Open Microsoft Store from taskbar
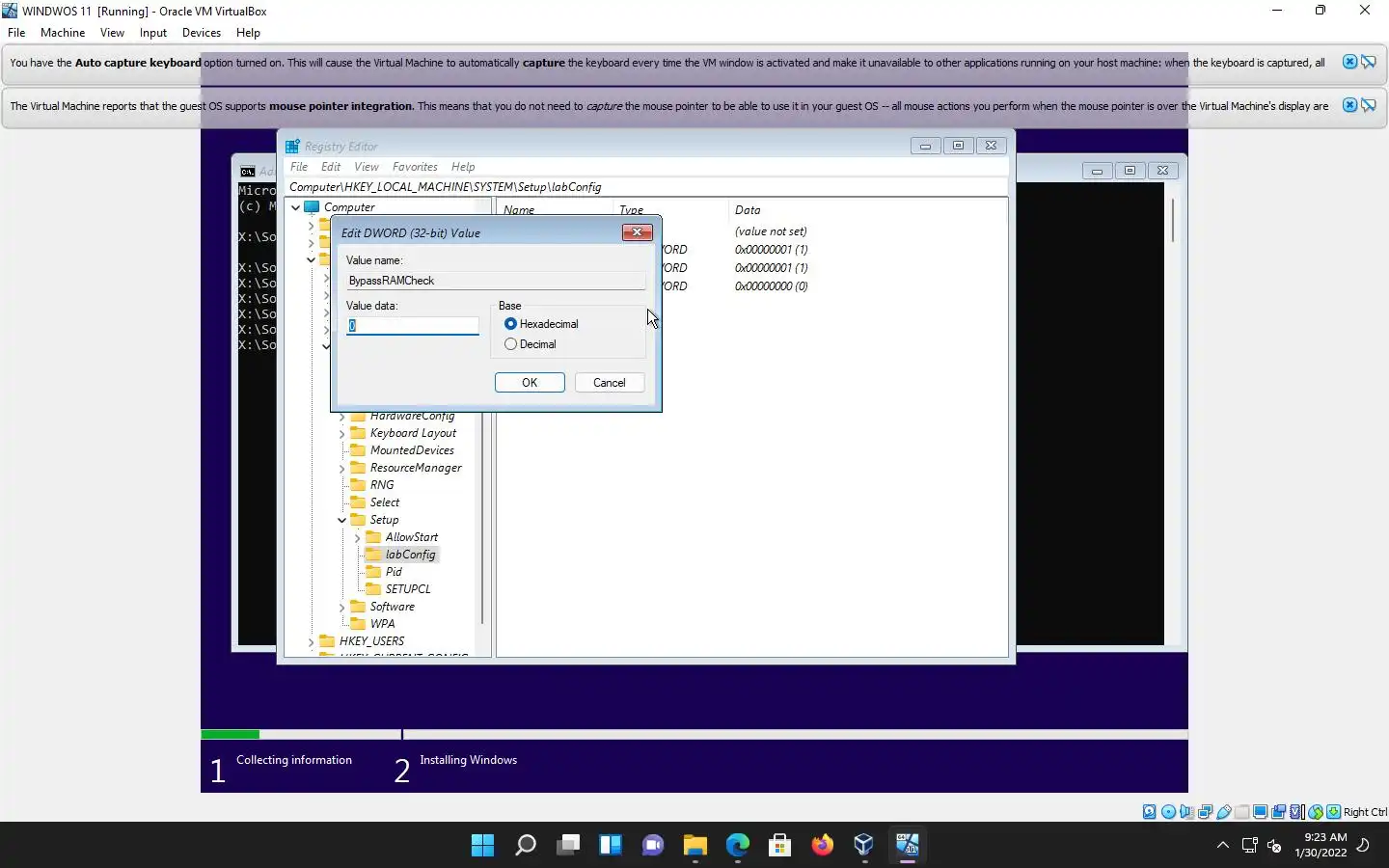The image size is (1389, 868). pyautogui.click(x=780, y=846)
